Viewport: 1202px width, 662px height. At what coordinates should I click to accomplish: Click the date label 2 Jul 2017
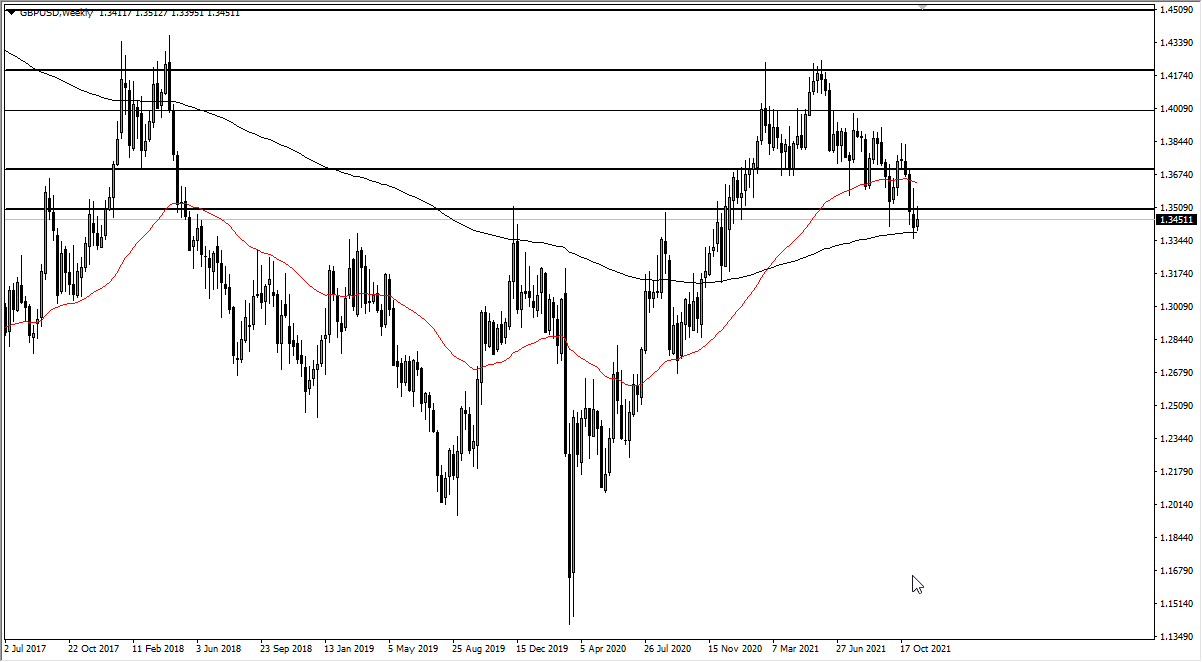point(25,647)
